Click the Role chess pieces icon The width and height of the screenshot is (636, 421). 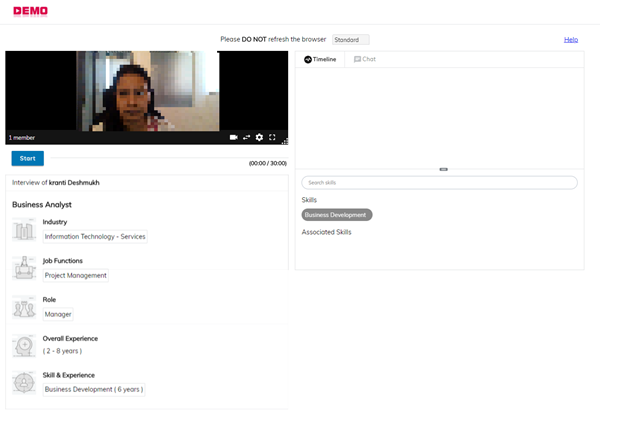pos(24,307)
